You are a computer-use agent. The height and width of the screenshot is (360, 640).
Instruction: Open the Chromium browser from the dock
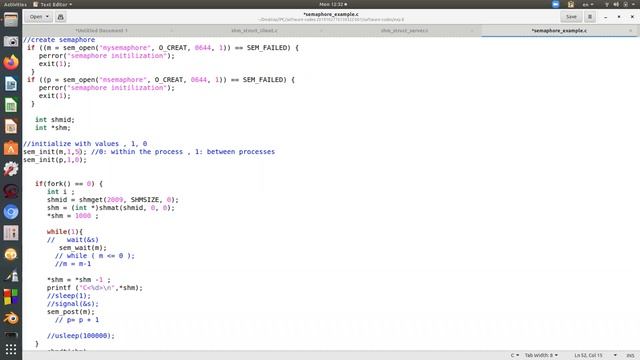pyautogui.click(x=11, y=212)
